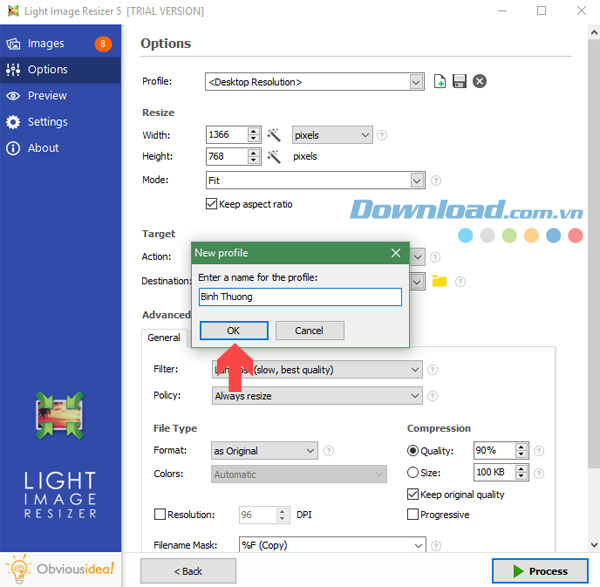The image size is (600, 587).
Task: Click the Height value field
Action: [227, 157]
